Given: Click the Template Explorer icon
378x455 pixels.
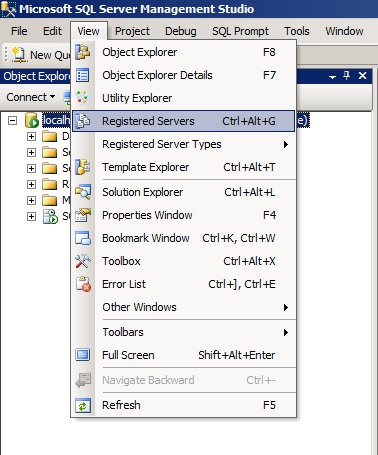Looking at the screenshot, I should point(83,167).
